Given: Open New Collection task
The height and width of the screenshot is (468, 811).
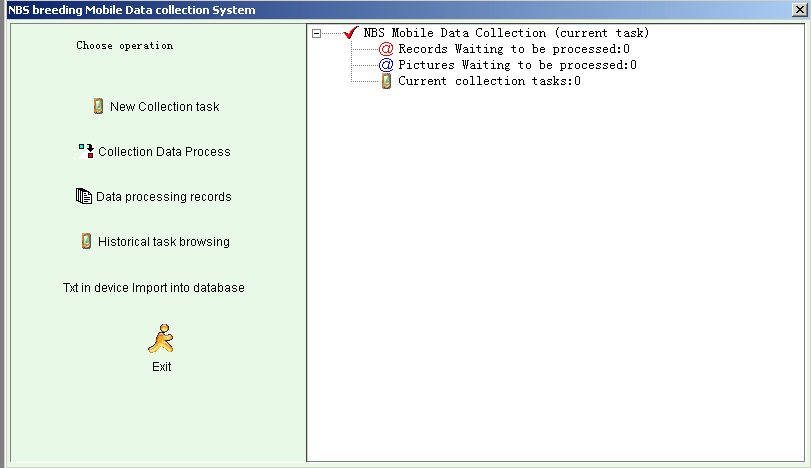Looking at the screenshot, I should click(164, 107).
